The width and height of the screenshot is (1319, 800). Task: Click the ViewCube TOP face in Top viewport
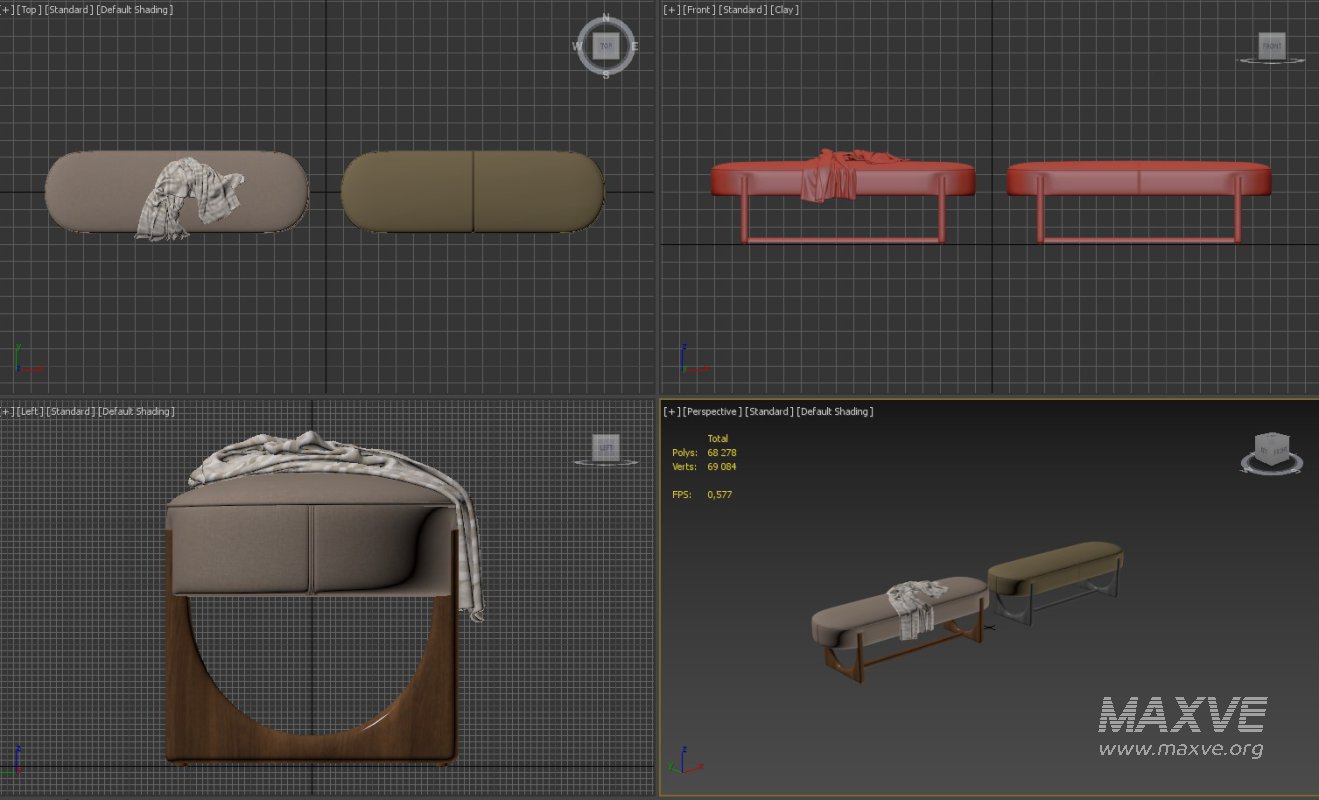605,46
